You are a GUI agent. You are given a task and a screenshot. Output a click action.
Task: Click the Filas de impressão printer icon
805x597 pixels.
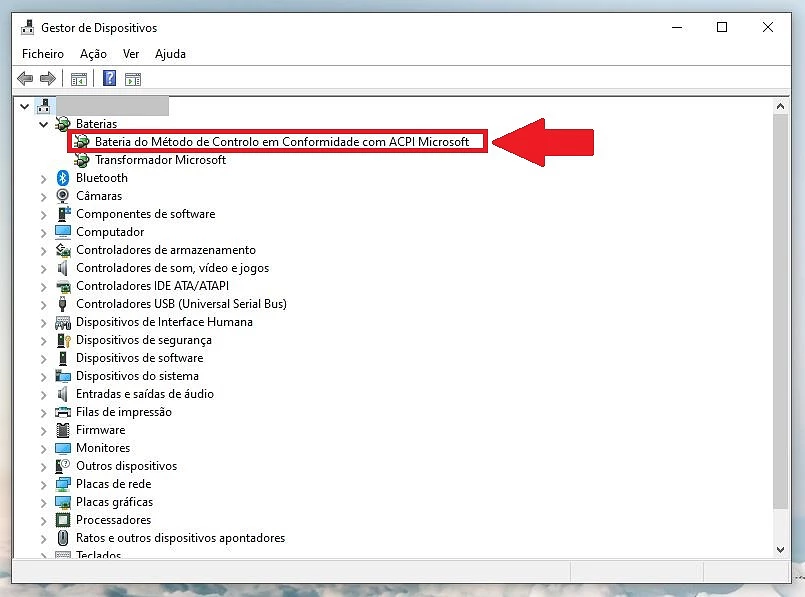(63, 412)
